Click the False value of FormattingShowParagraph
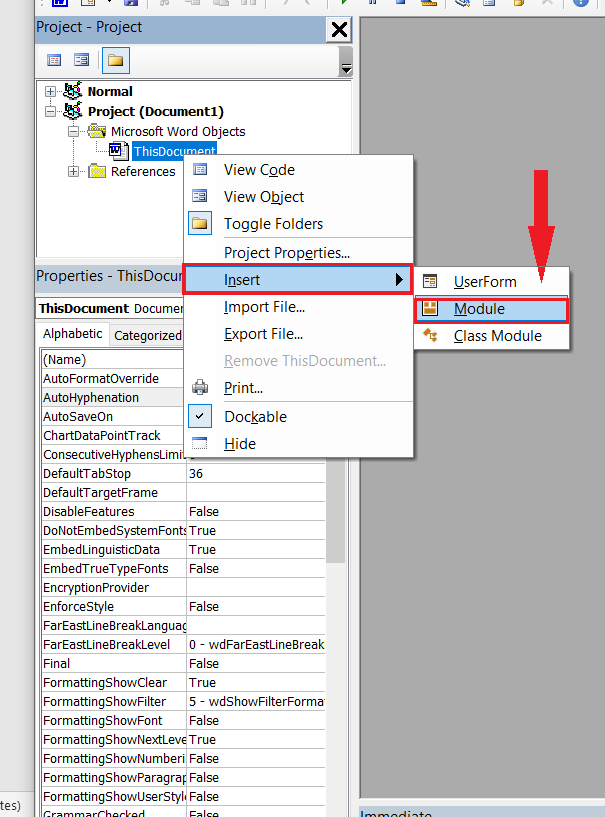 pos(255,777)
